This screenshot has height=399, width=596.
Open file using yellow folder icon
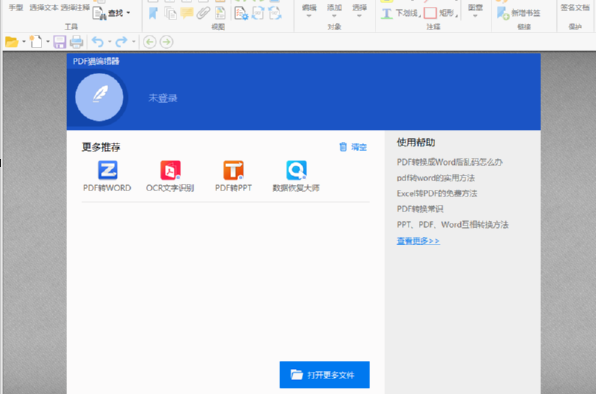(x=12, y=42)
